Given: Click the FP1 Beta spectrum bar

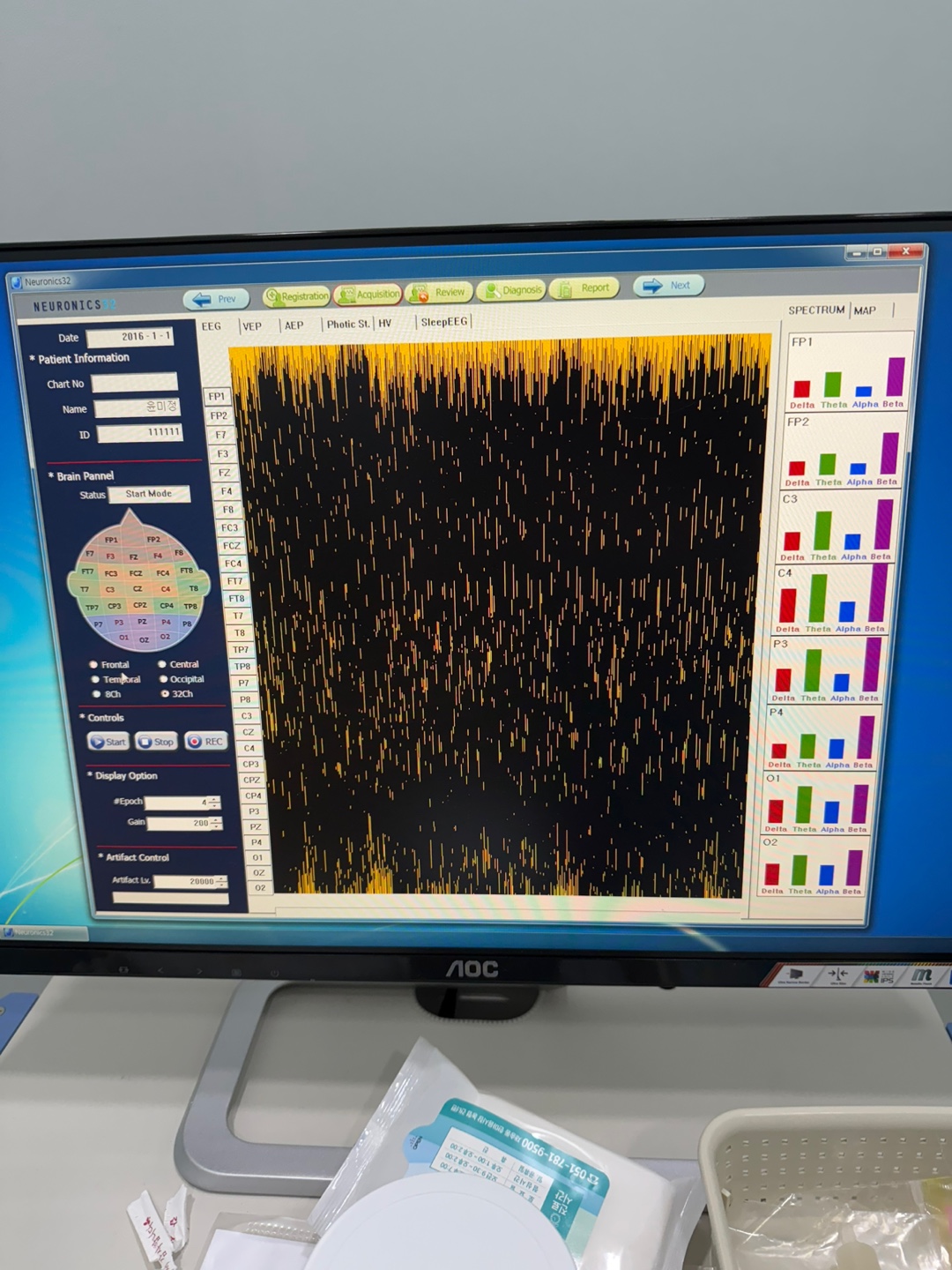Looking at the screenshot, I should [896, 377].
